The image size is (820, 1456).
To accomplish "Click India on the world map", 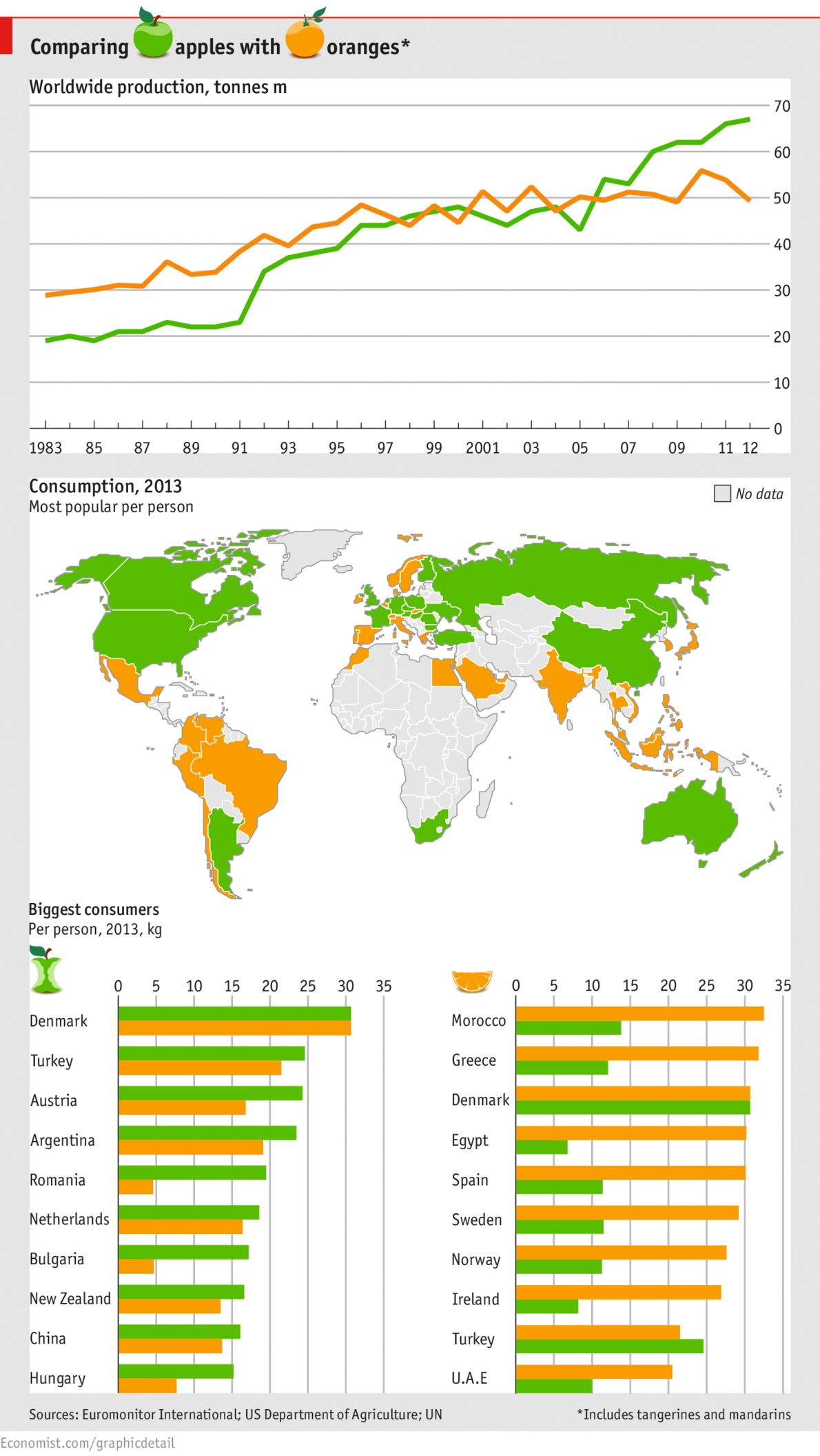I will pos(562,682).
